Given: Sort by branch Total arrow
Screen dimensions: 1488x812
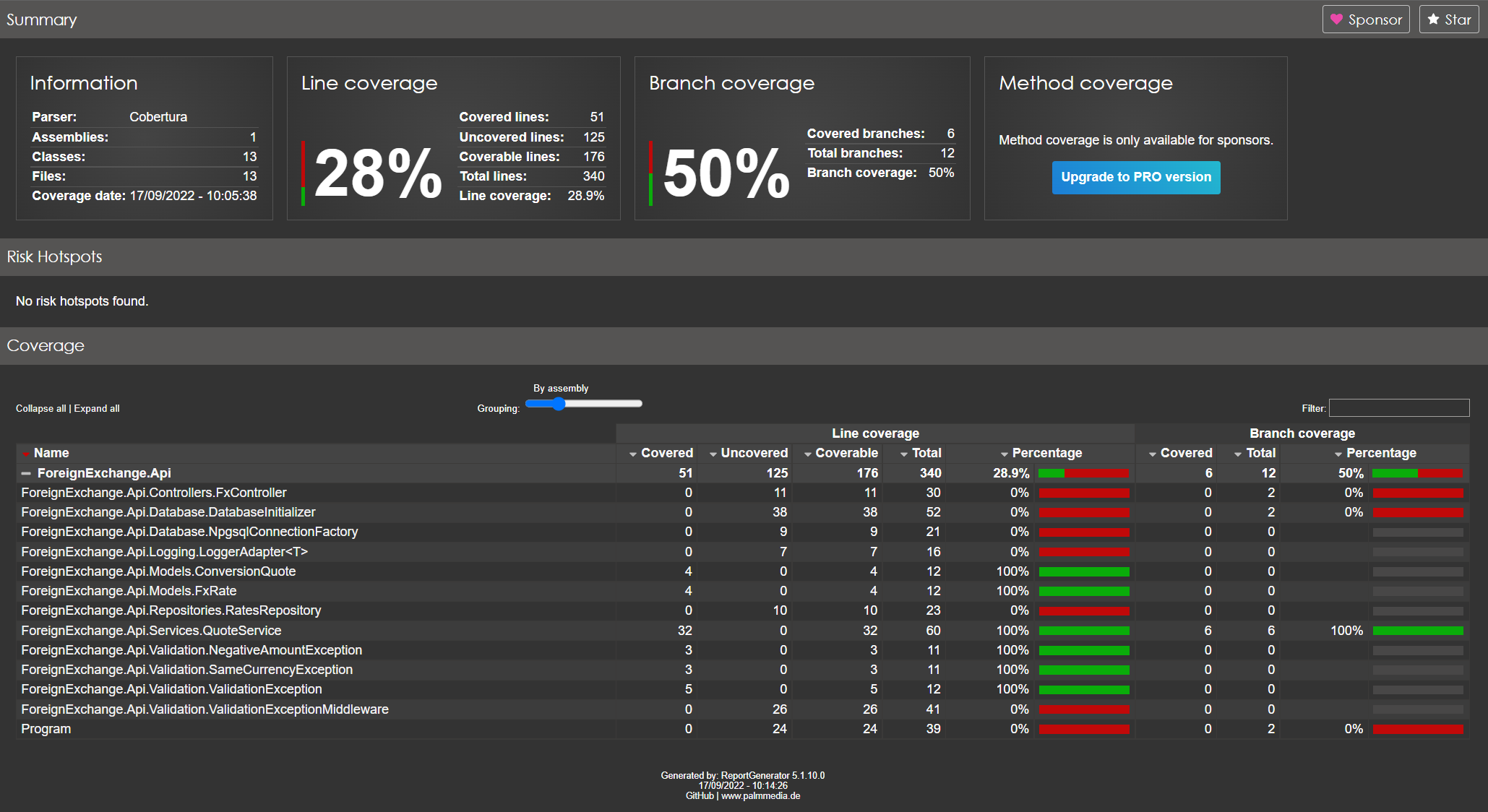Looking at the screenshot, I should (1238, 454).
